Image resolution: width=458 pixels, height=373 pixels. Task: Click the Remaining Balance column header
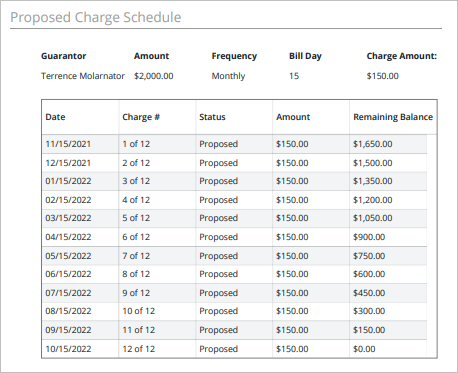(393, 117)
